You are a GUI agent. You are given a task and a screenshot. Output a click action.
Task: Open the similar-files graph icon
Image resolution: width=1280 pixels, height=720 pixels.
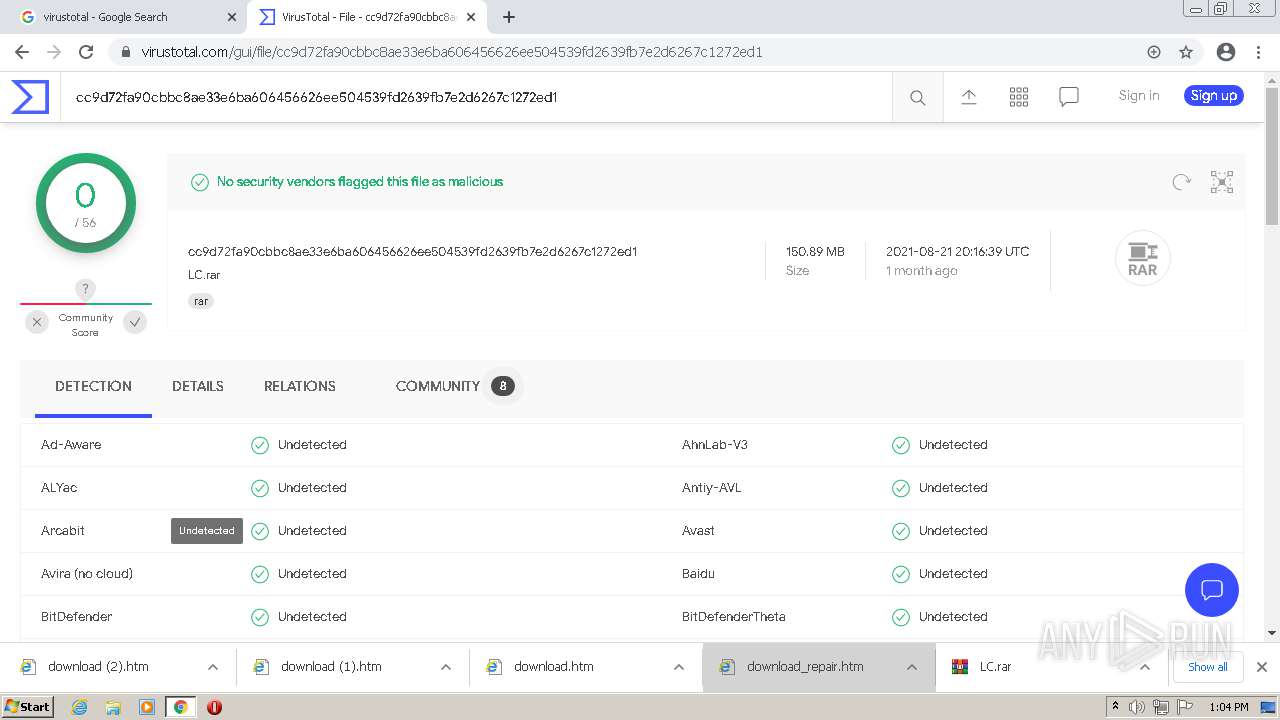pyautogui.click(x=1222, y=182)
